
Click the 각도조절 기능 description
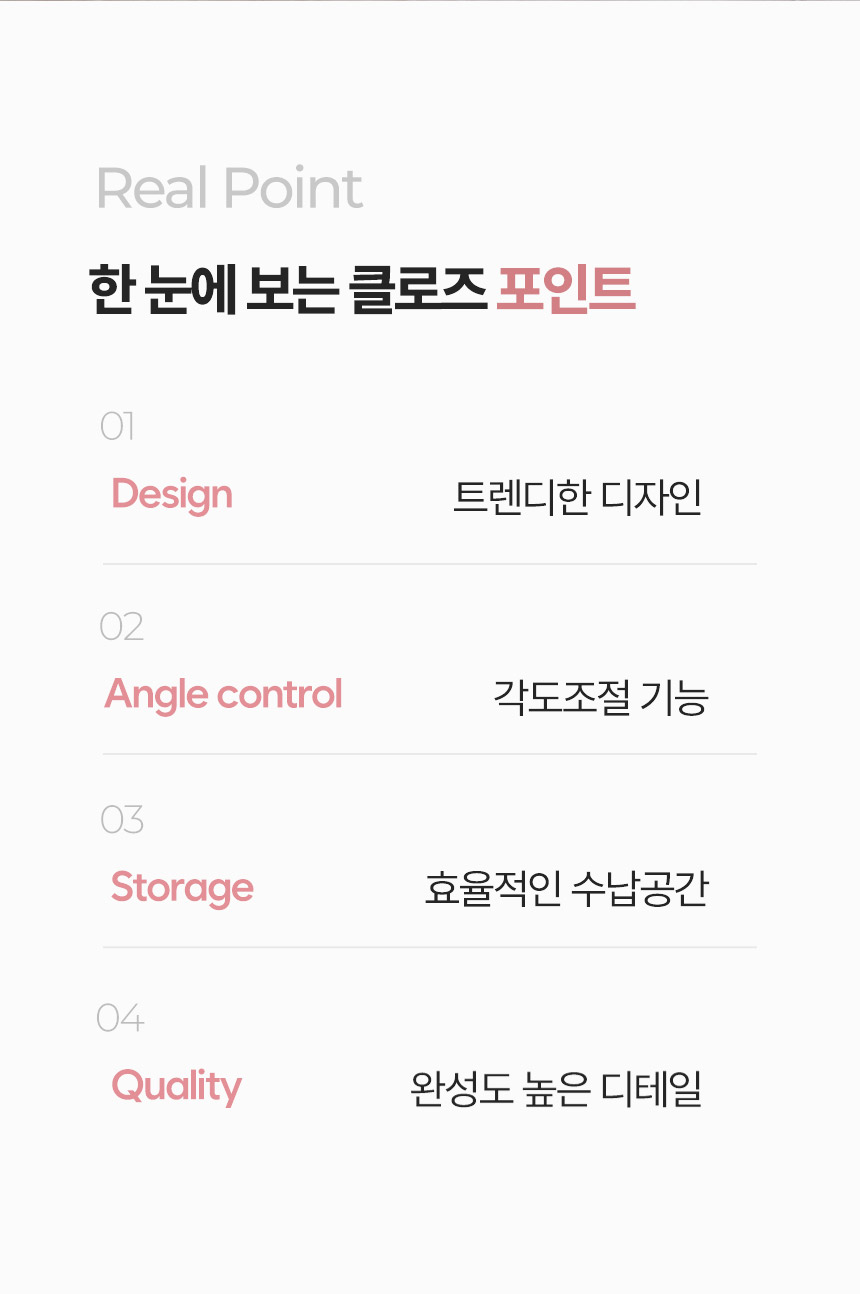(x=600, y=697)
